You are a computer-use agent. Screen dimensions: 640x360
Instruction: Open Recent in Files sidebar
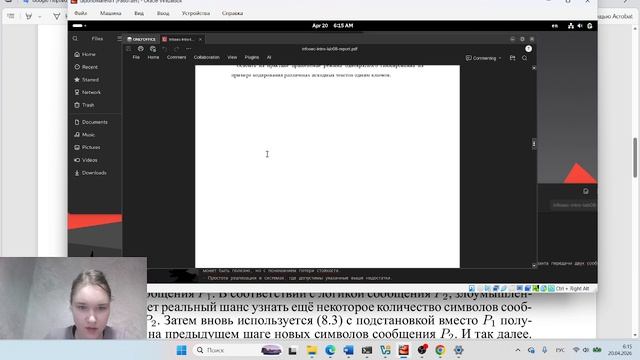[86, 67]
